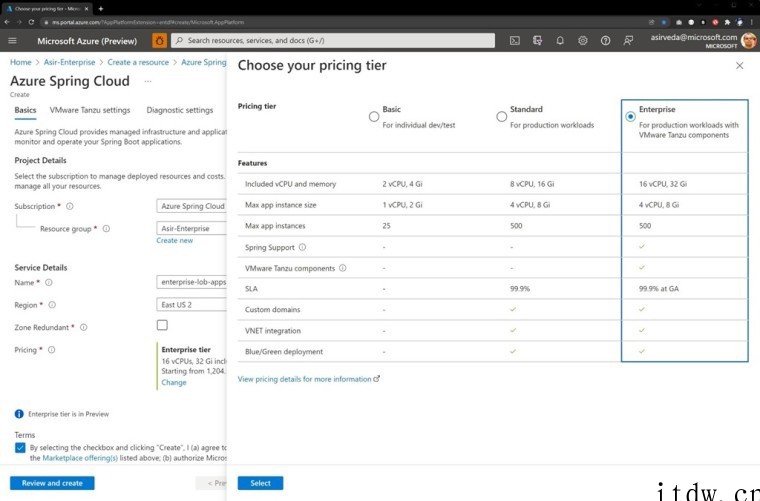This screenshot has width=760, height=501.
Task: Click the Select button
Action: (260, 483)
